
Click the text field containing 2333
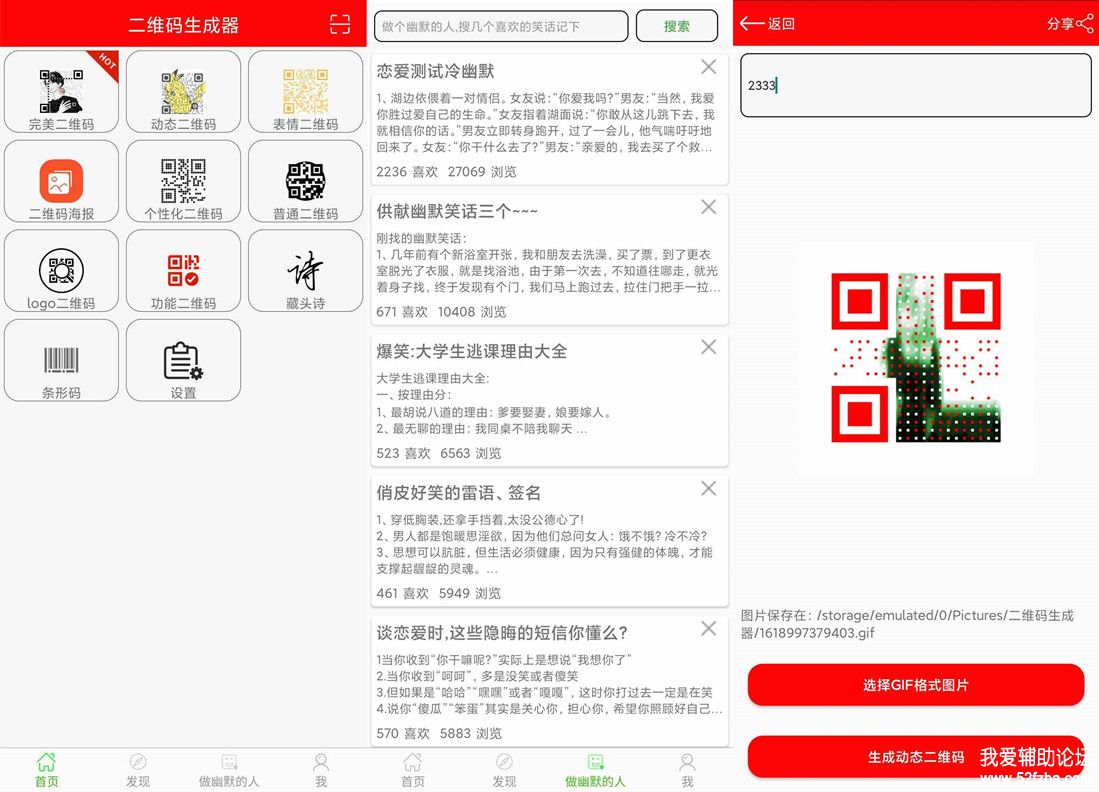tap(915, 85)
